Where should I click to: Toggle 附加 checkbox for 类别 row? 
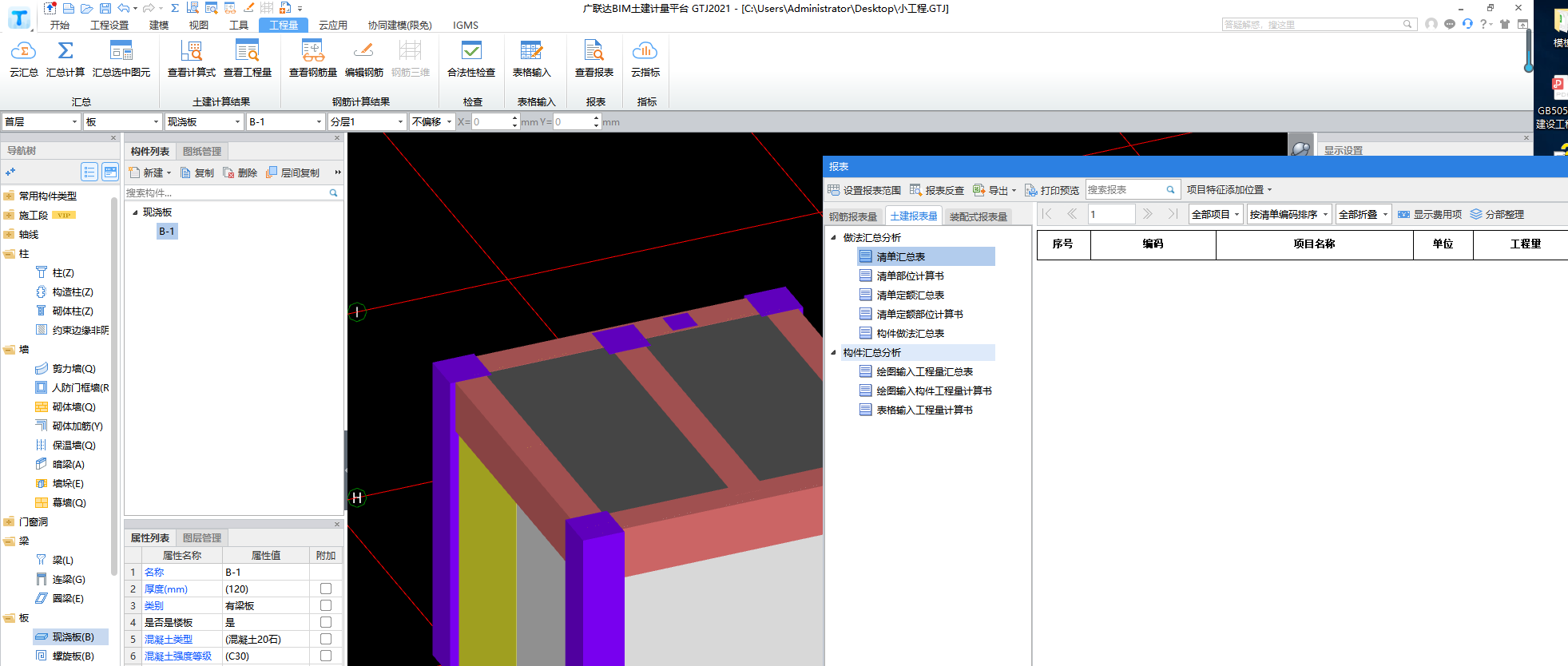pos(326,605)
